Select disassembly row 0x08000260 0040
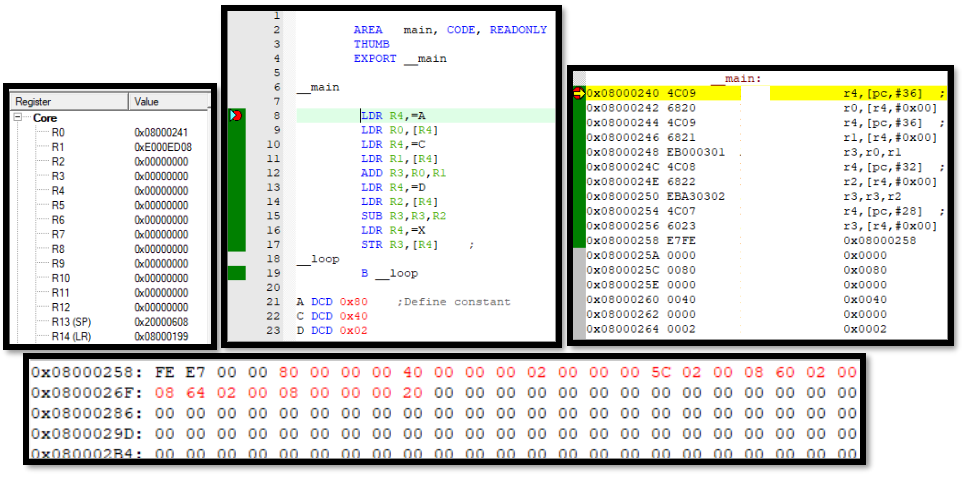 pos(765,300)
